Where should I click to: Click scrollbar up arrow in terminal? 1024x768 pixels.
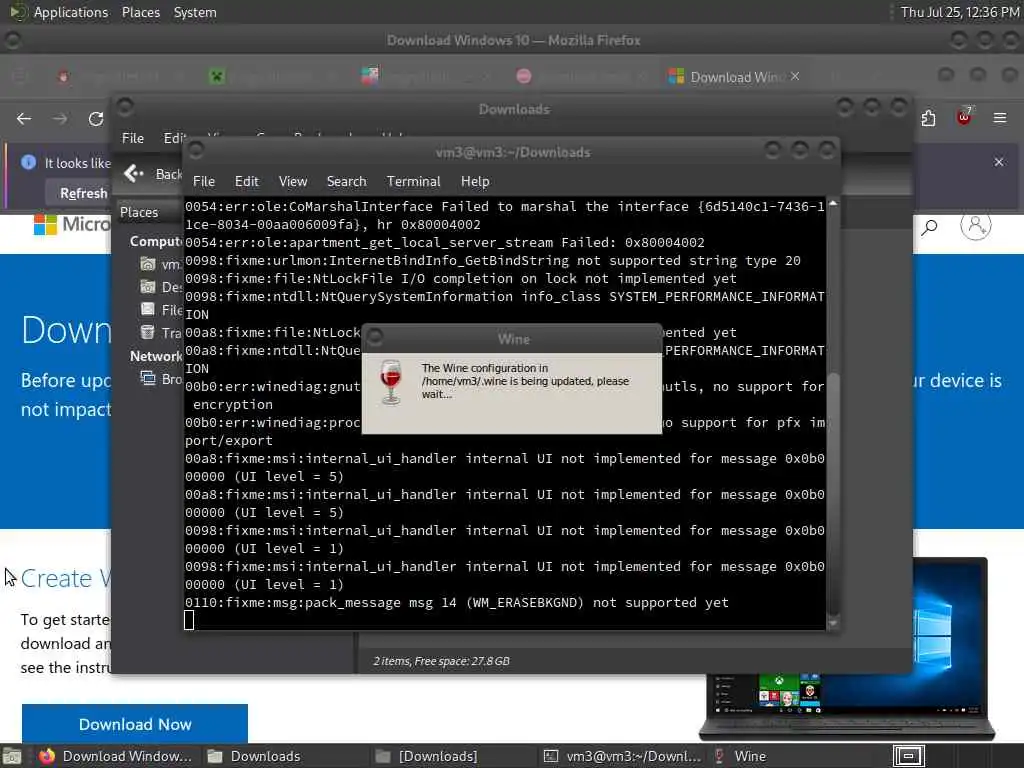tap(833, 204)
